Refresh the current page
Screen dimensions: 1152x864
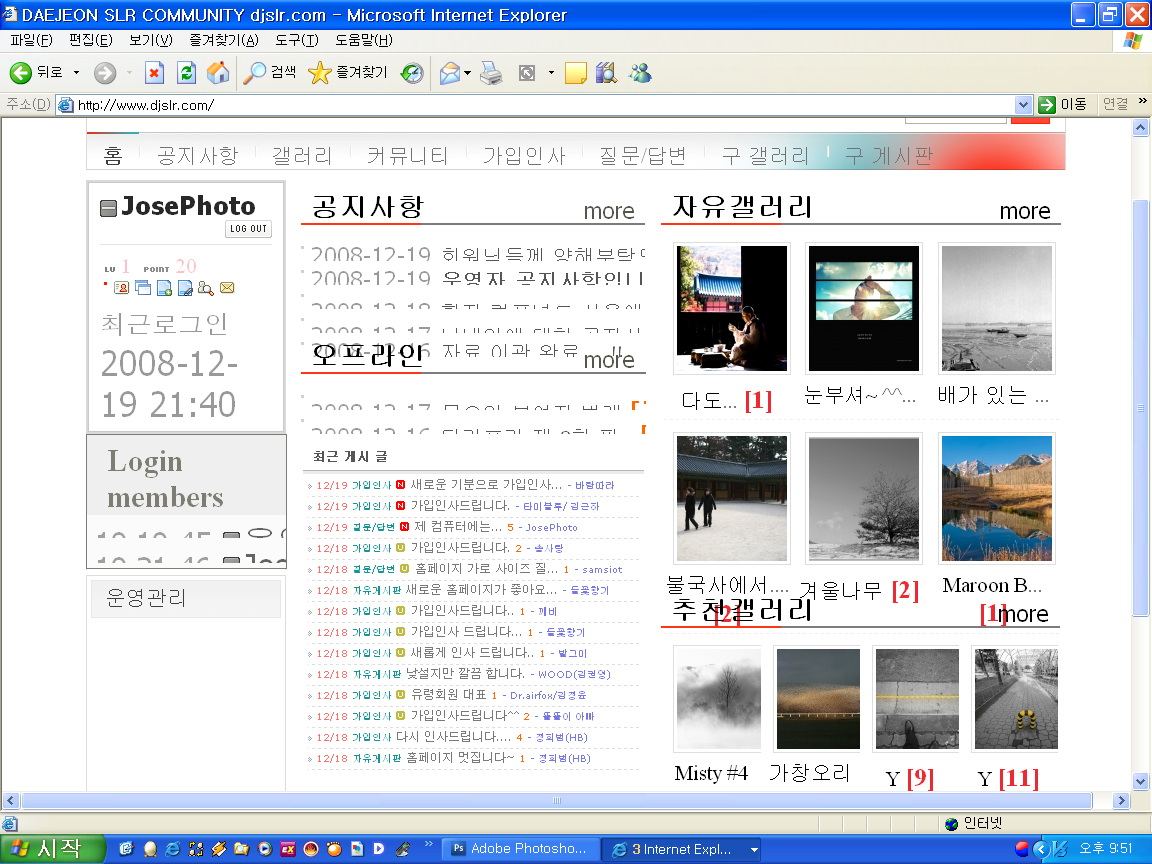coord(186,73)
